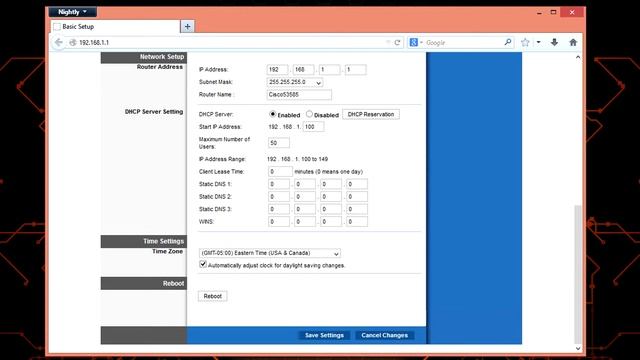Click the Router Name field
The height and width of the screenshot is (360, 640).
(299, 95)
